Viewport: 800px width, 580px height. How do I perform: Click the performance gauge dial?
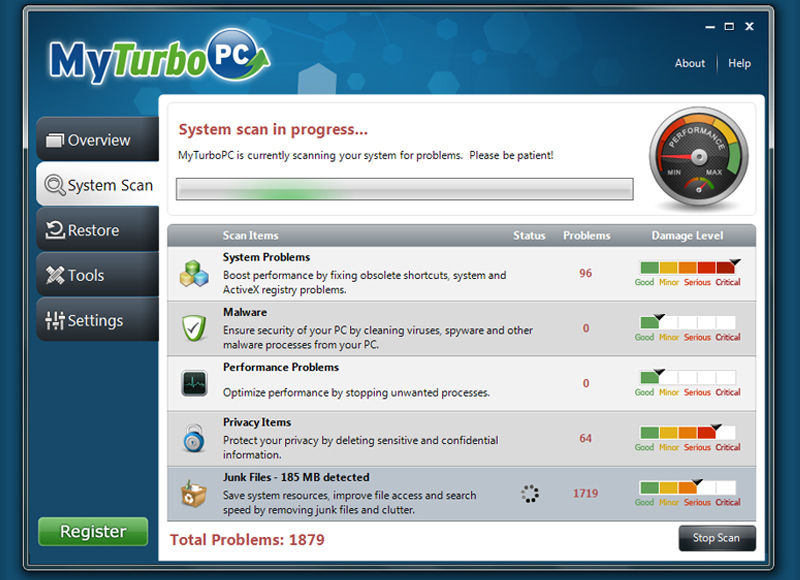699,157
